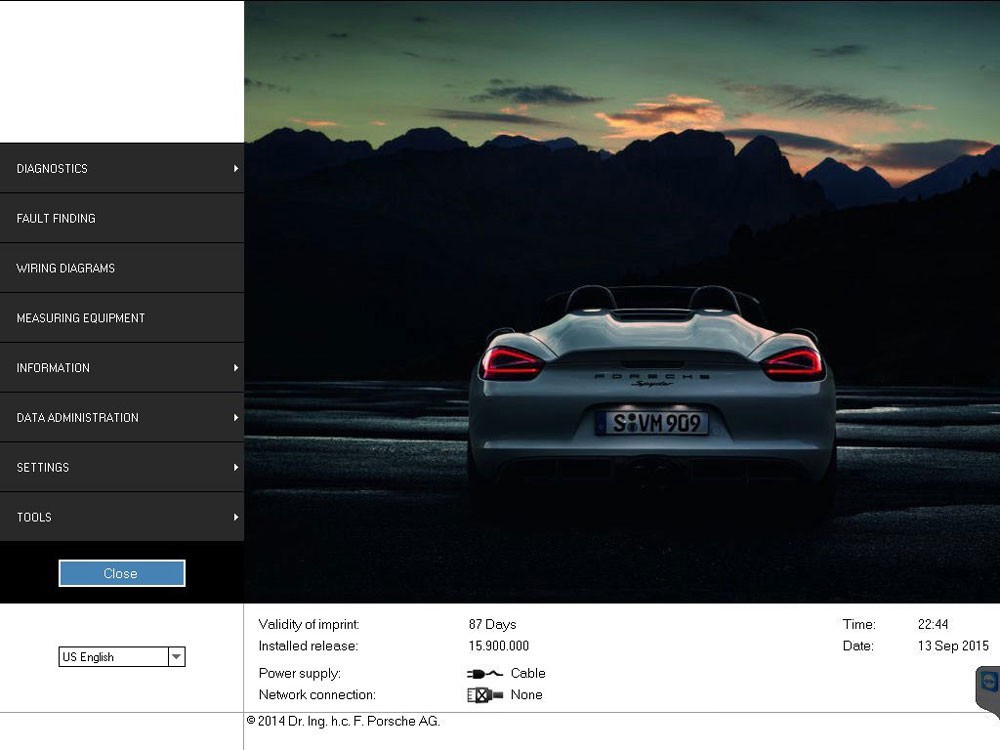
Task: Click the arrow beside Tools
Action: click(236, 517)
